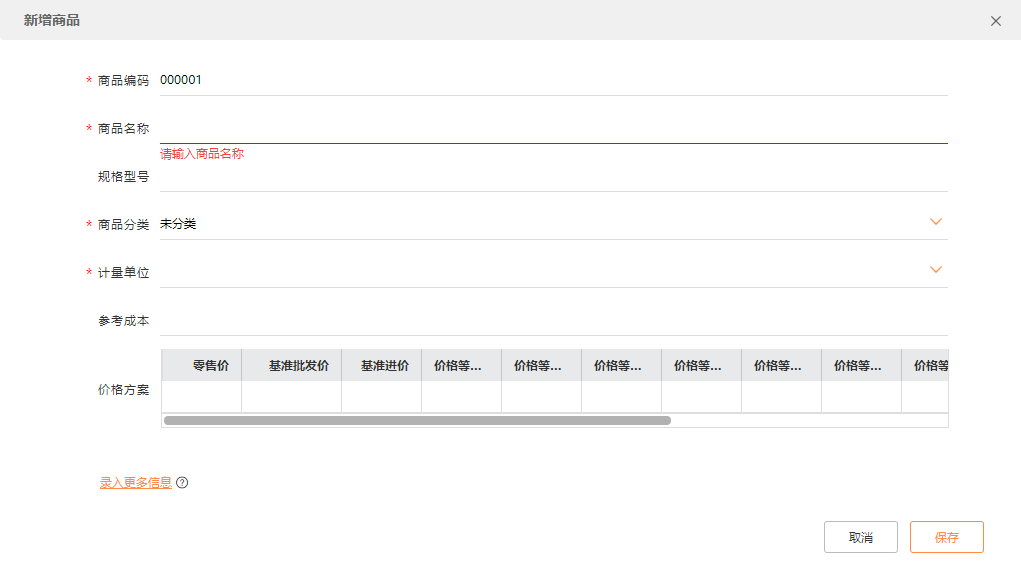Expand the 商品分类 dropdown arrow
Screen dimensions: 1021x572
tap(936, 222)
